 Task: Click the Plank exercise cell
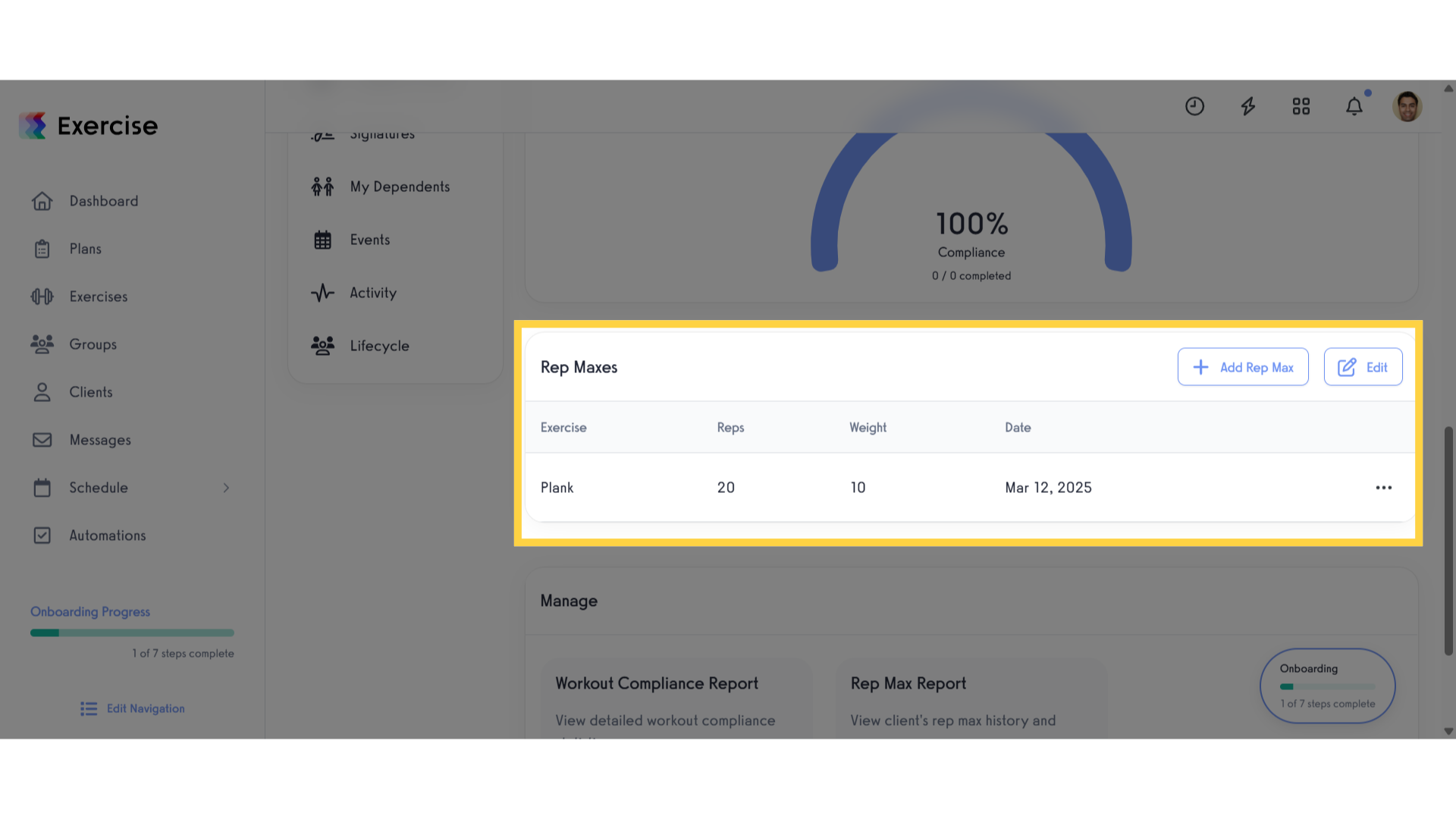[x=557, y=488]
